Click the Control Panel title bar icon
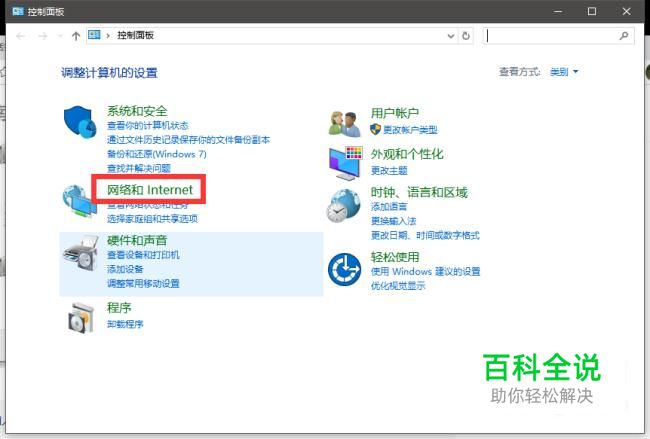650x439 pixels. pos(18,11)
